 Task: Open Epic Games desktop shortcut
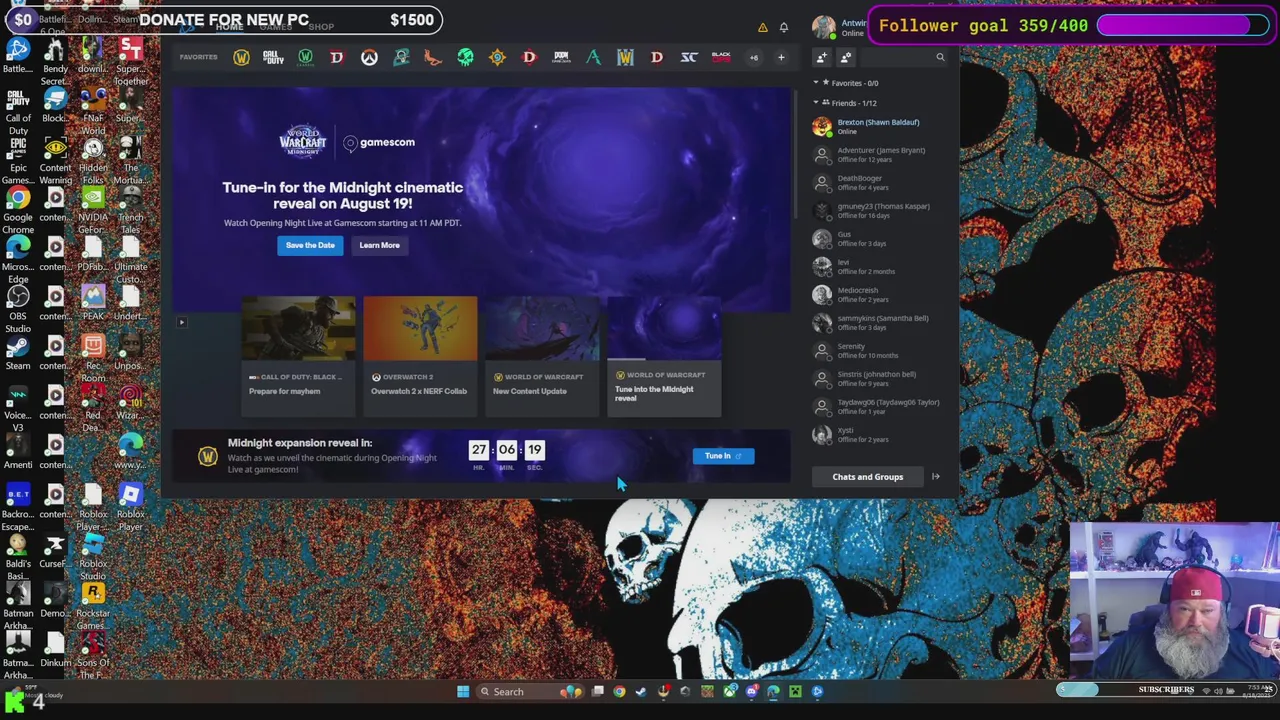click(x=18, y=160)
